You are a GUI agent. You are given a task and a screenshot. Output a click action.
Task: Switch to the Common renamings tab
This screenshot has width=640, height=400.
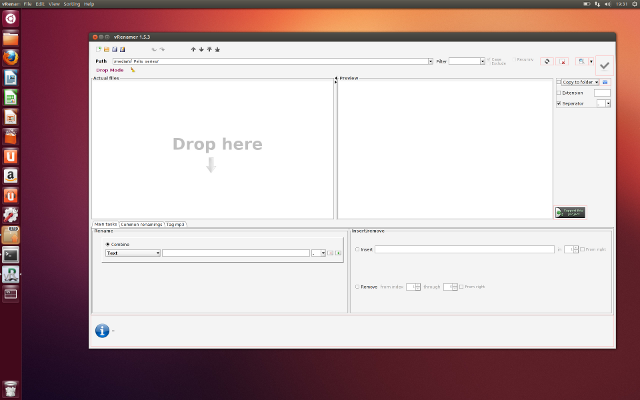[142, 224]
